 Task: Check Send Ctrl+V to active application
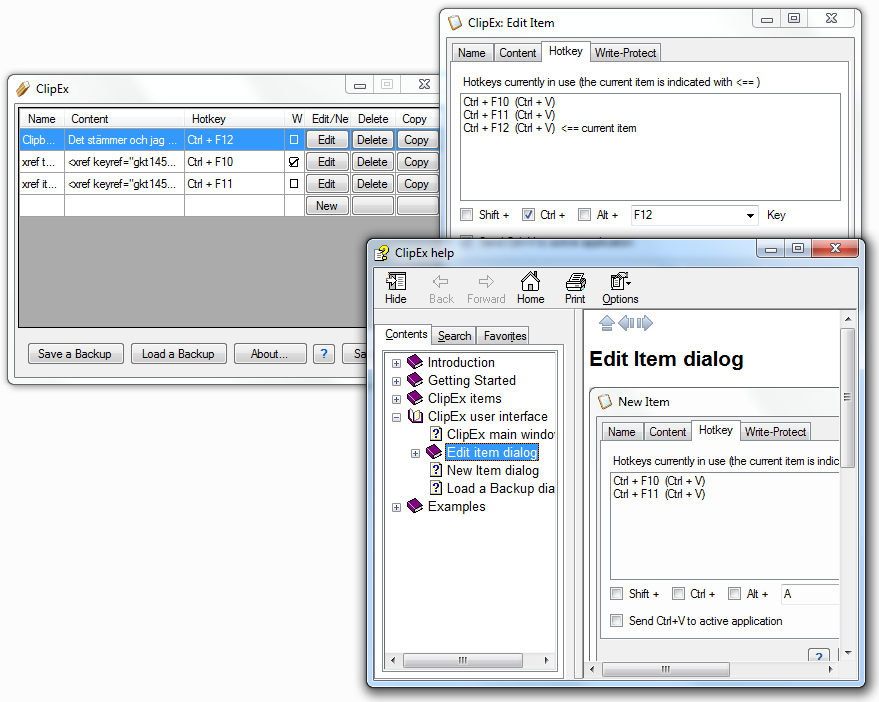coord(617,621)
